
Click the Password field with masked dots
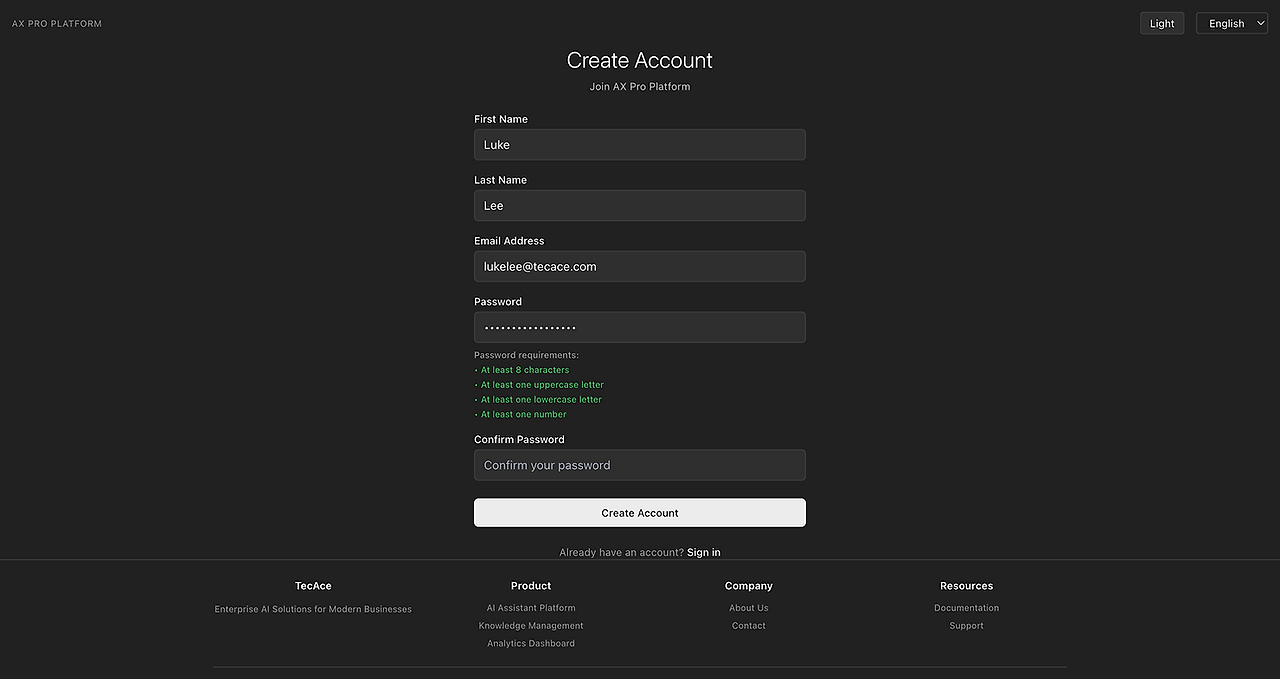(640, 327)
